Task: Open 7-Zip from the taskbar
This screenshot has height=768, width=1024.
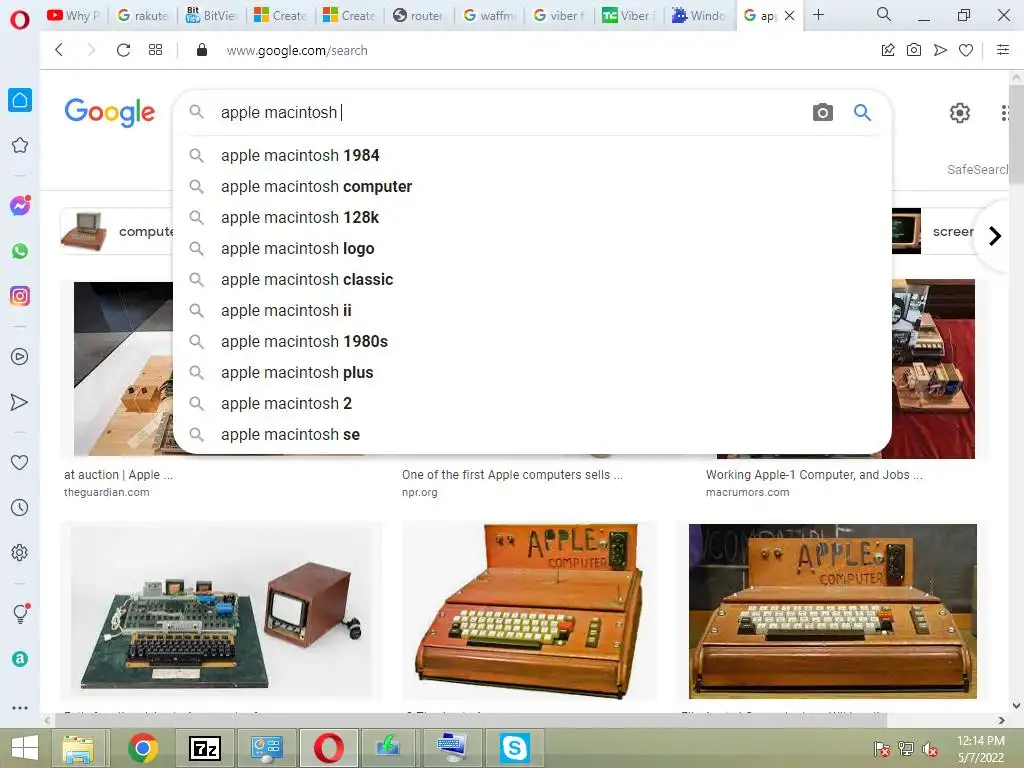Action: coord(205,748)
